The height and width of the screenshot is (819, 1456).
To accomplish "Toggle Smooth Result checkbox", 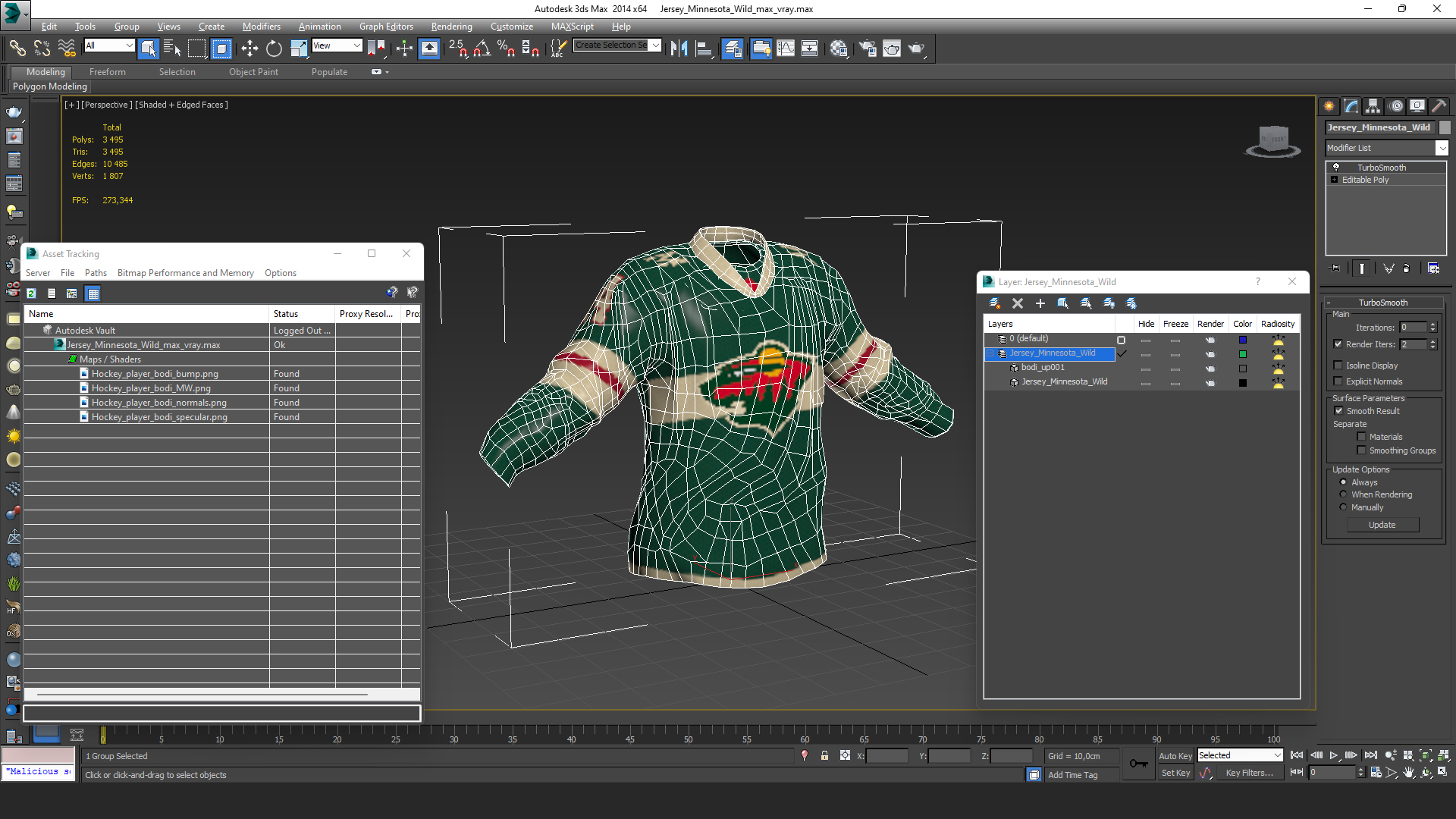I will 1339,411.
